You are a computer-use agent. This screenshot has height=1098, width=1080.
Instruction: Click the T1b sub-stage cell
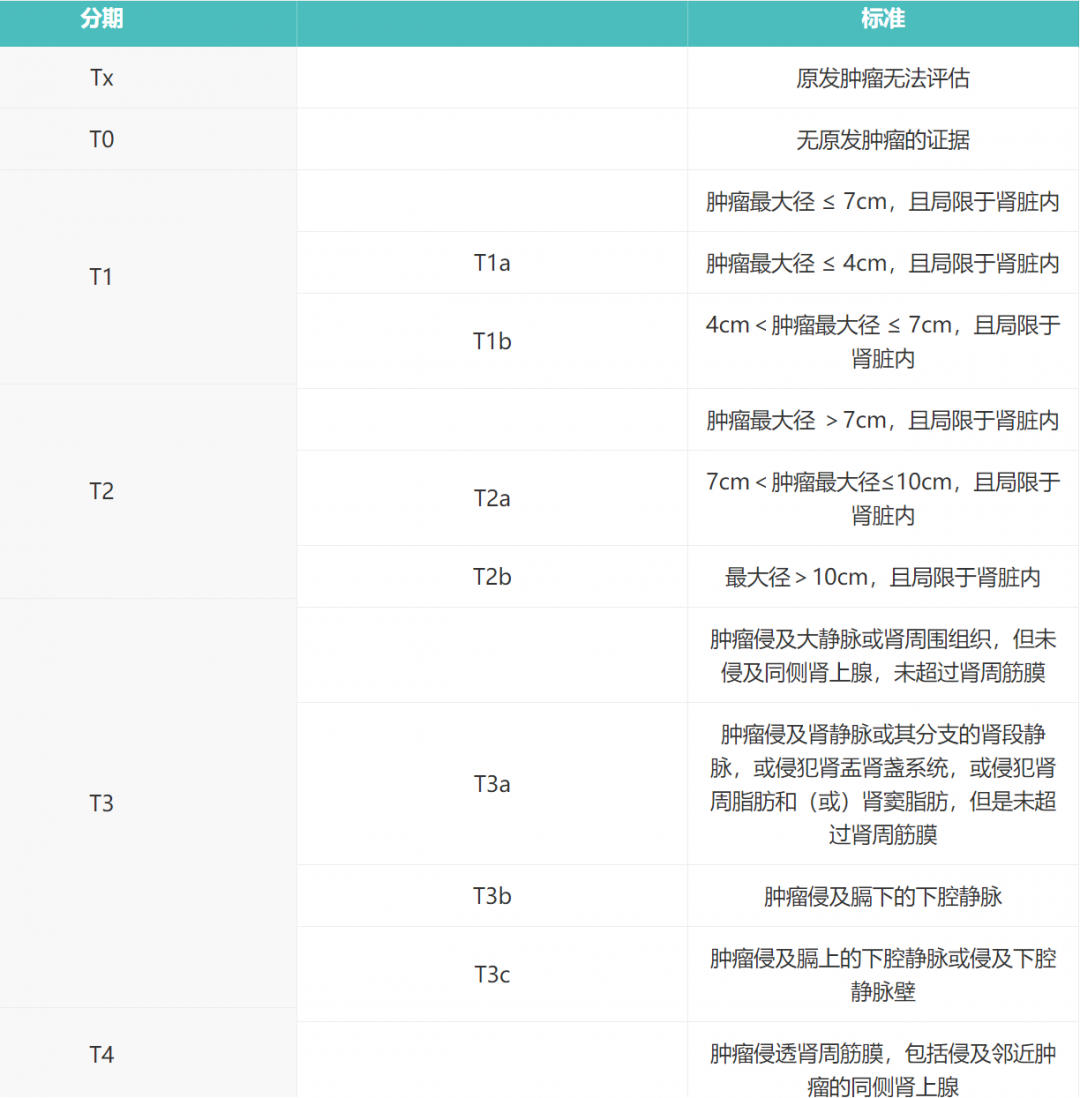click(x=492, y=342)
